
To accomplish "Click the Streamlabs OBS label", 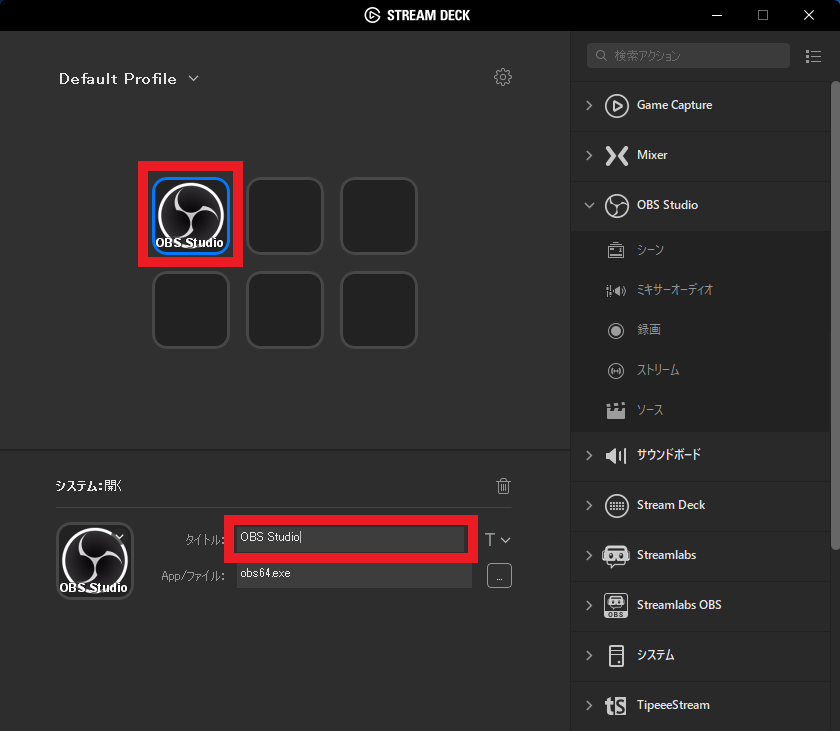I will [679, 605].
